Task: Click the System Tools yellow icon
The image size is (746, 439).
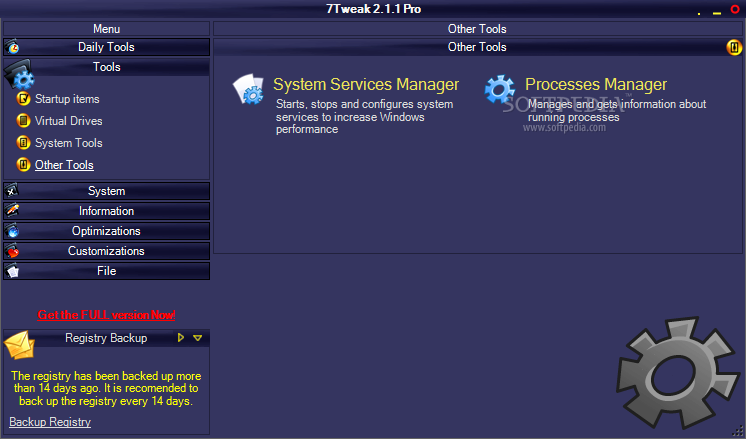Action: (23, 143)
